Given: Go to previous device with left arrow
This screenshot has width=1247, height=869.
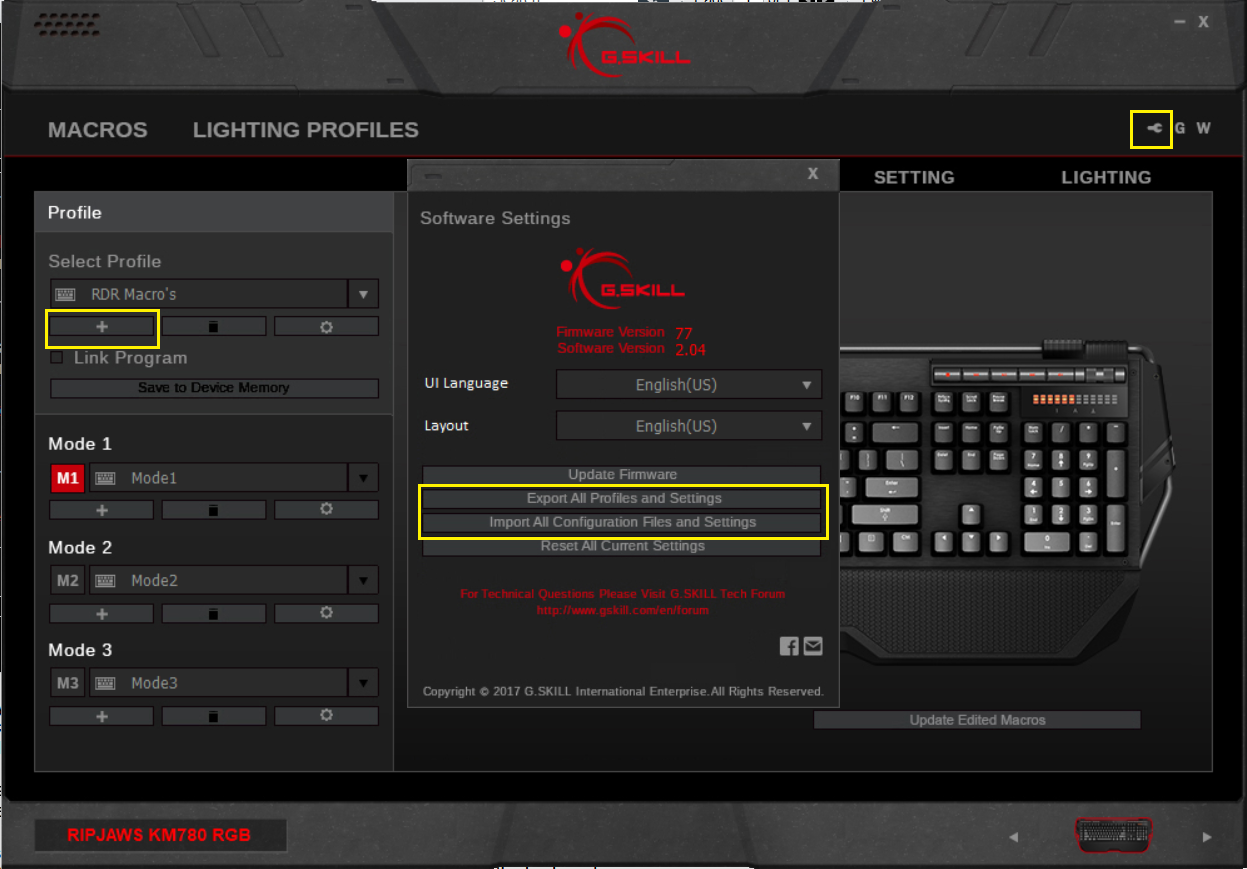Looking at the screenshot, I should [x=1013, y=837].
